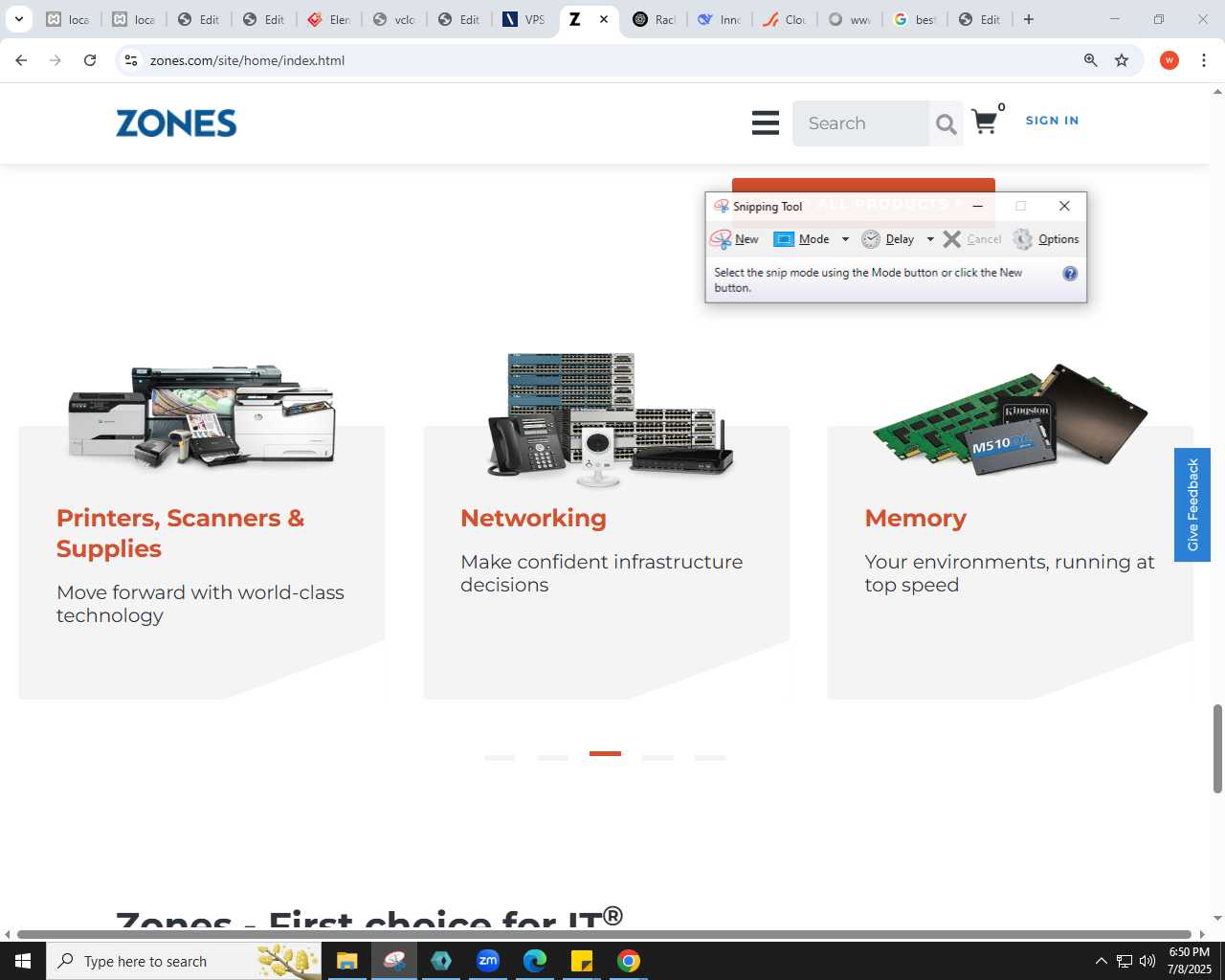
Task: Click into the Search input field
Action: (860, 123)
